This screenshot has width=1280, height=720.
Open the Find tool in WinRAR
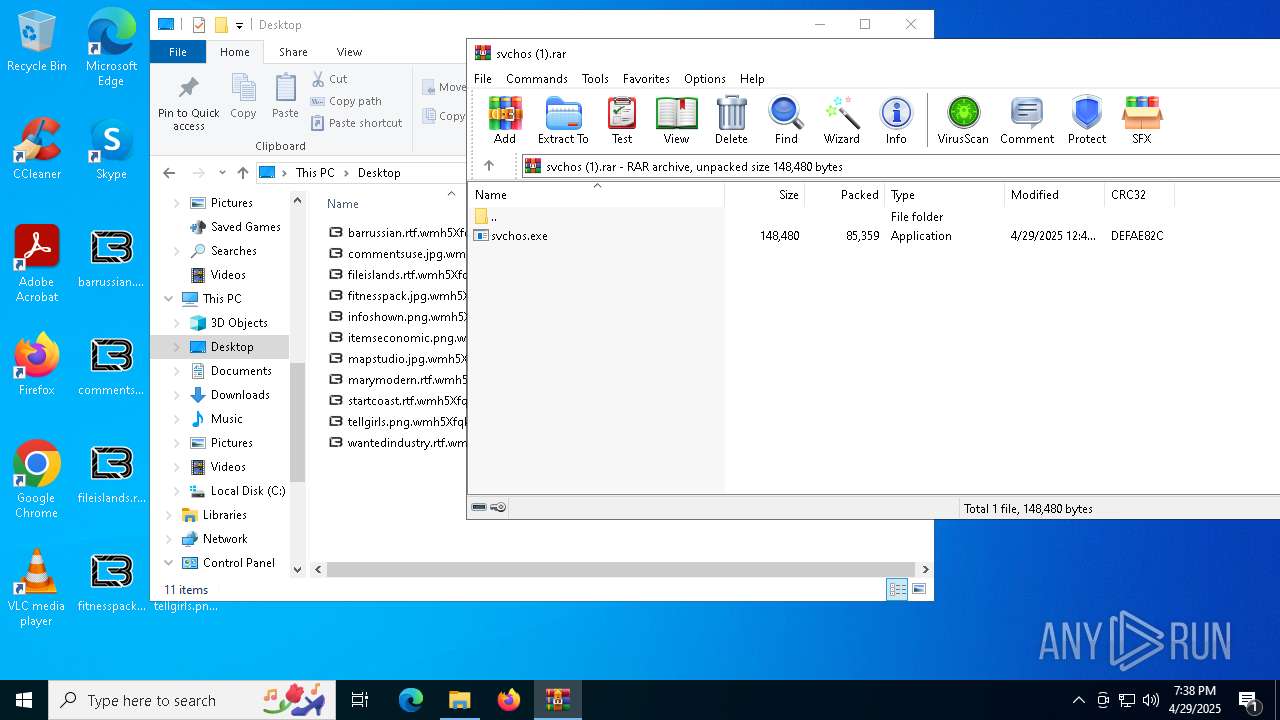tap(786, 121)
